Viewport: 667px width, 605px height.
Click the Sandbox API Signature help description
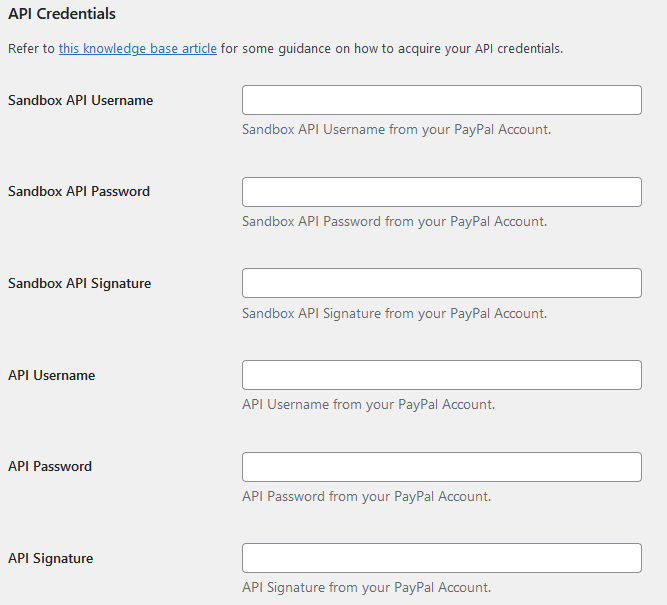pyautogui.click(x=394, y=314)
